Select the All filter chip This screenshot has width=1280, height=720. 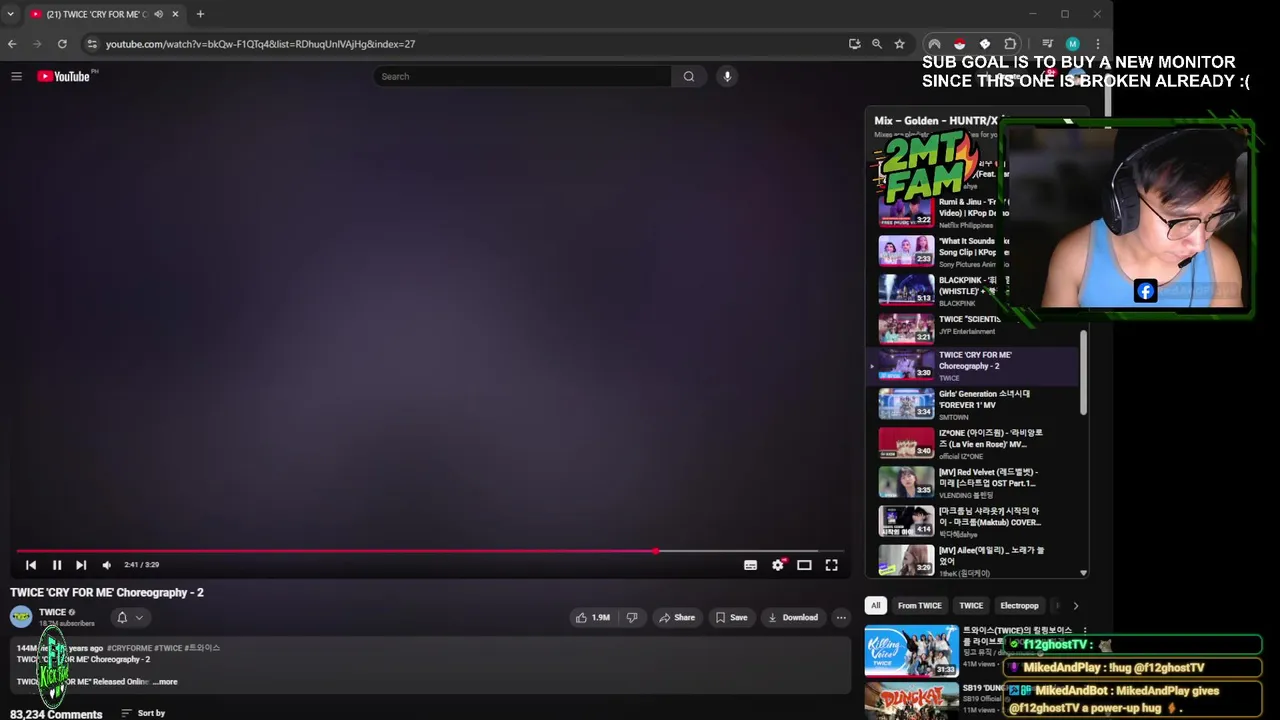coord(875,605)
